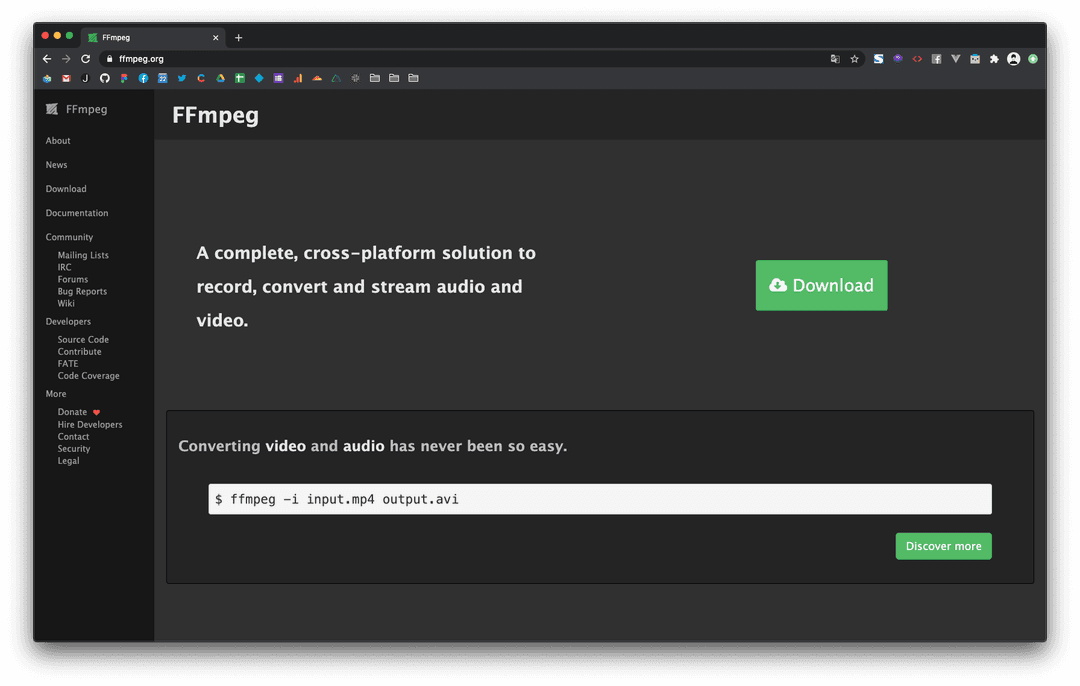Open the Figma bookmark icon
Image resolution: width=1080 pixels, height=686 pixels.
click(x=121, y=78)
